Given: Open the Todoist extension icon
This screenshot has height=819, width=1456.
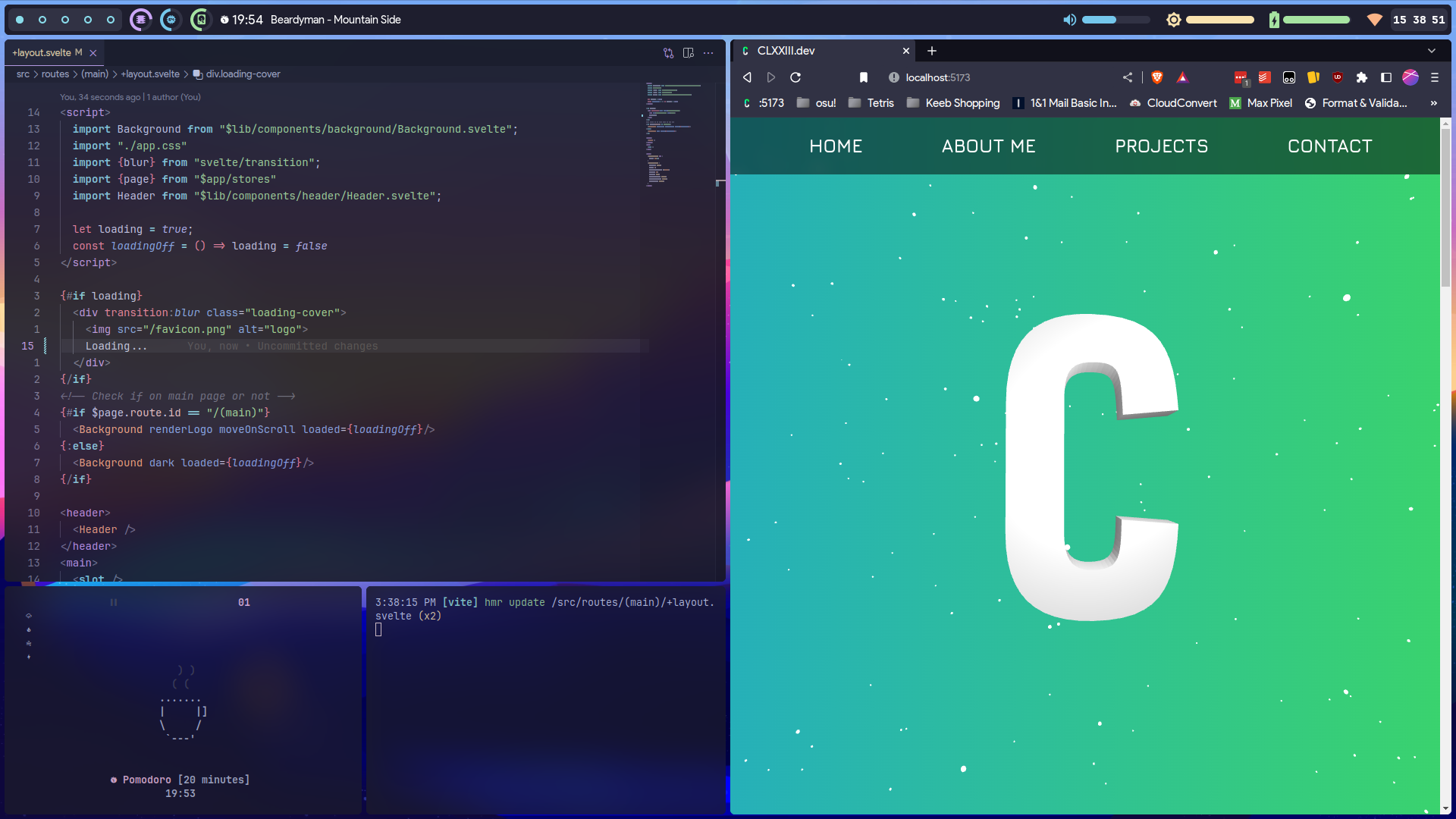Looking at the screenshot, I should coord(1264,77).
